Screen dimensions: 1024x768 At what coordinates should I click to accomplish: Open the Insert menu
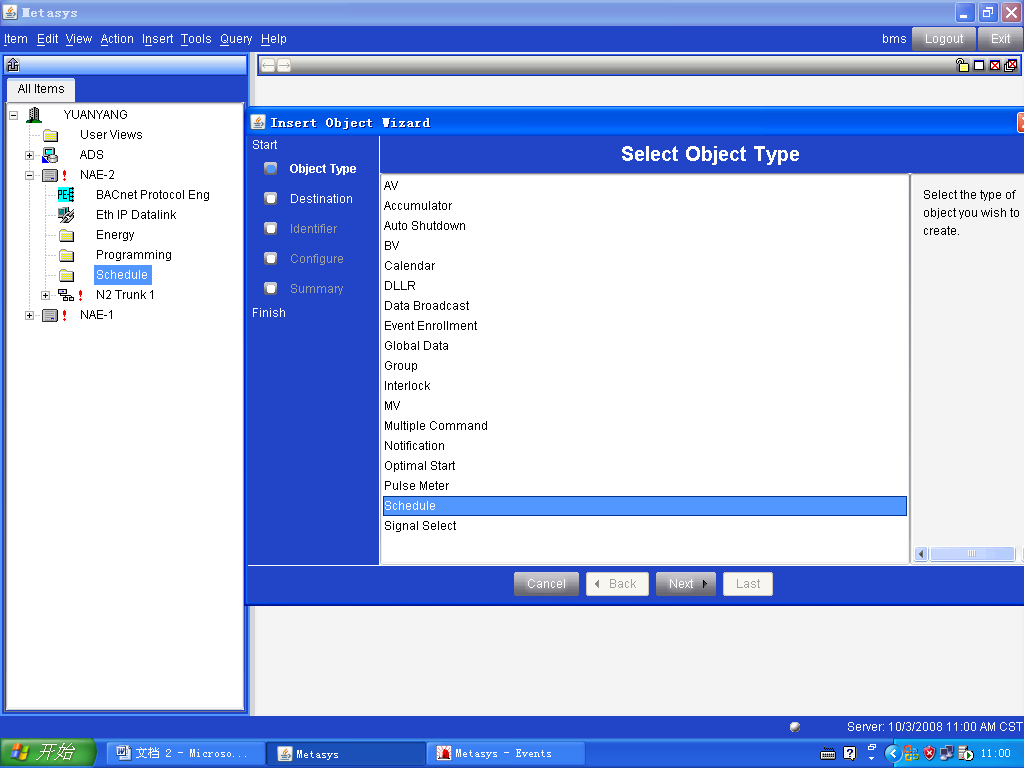(x=157, y=39)
